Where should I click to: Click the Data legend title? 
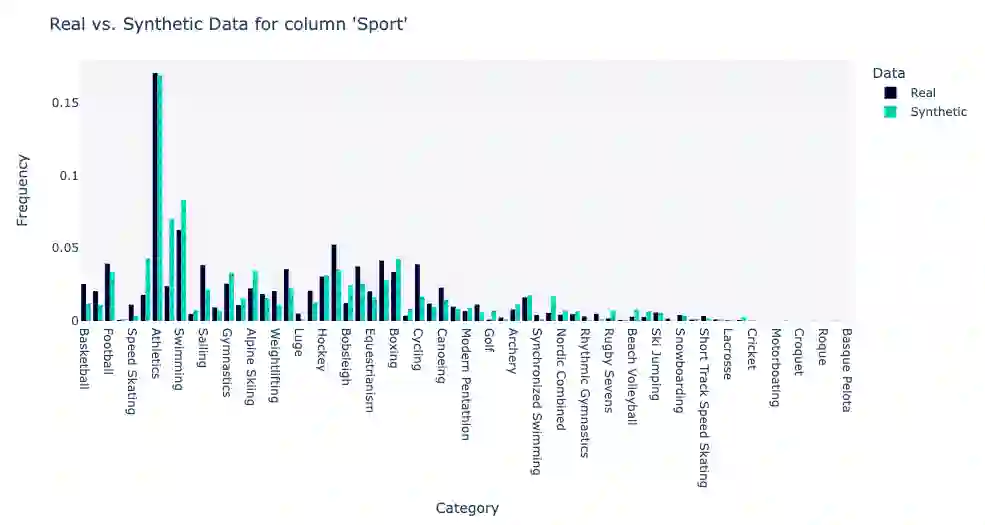[888, 73]
